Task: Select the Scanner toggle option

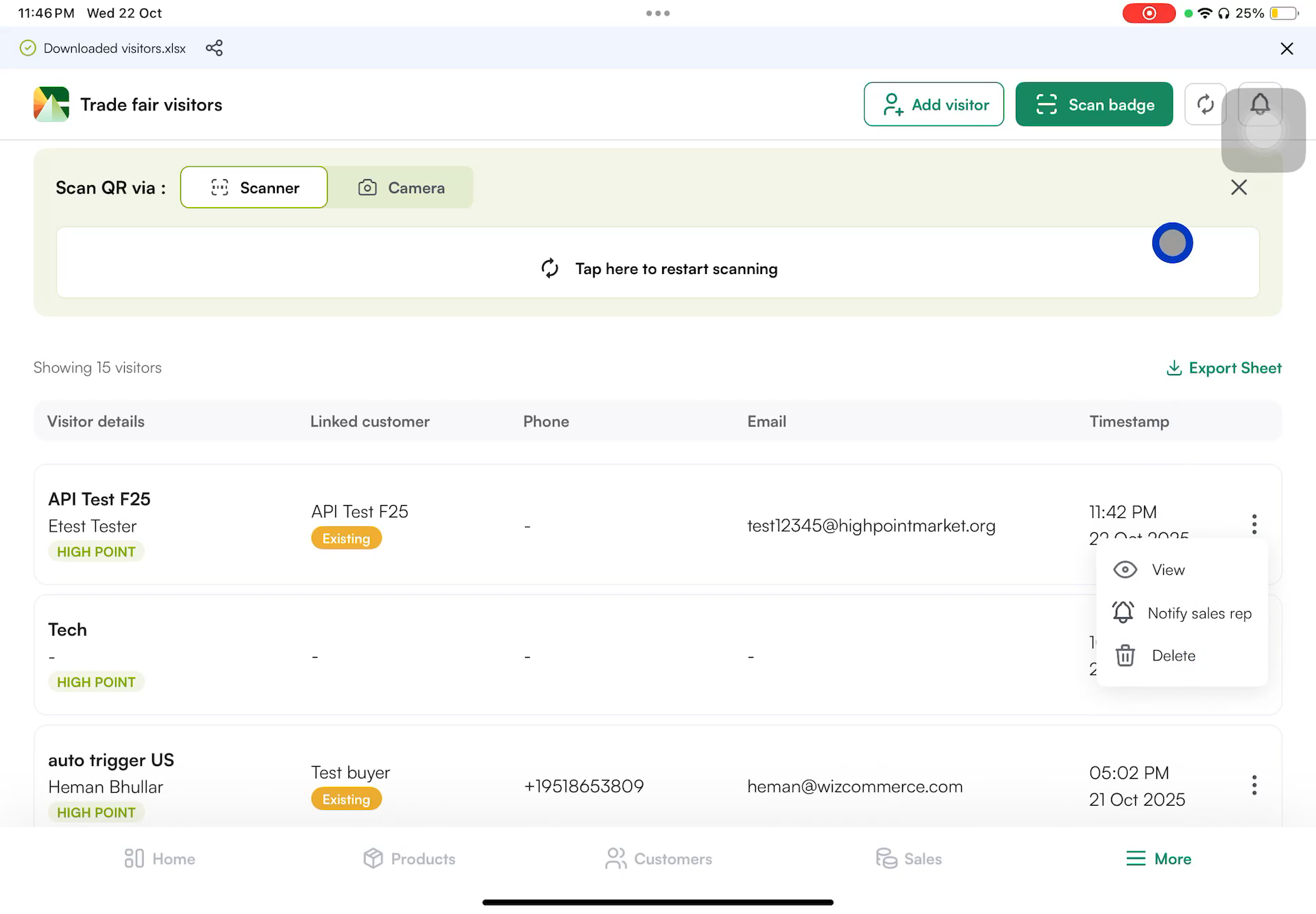Action: click(254, 187)
